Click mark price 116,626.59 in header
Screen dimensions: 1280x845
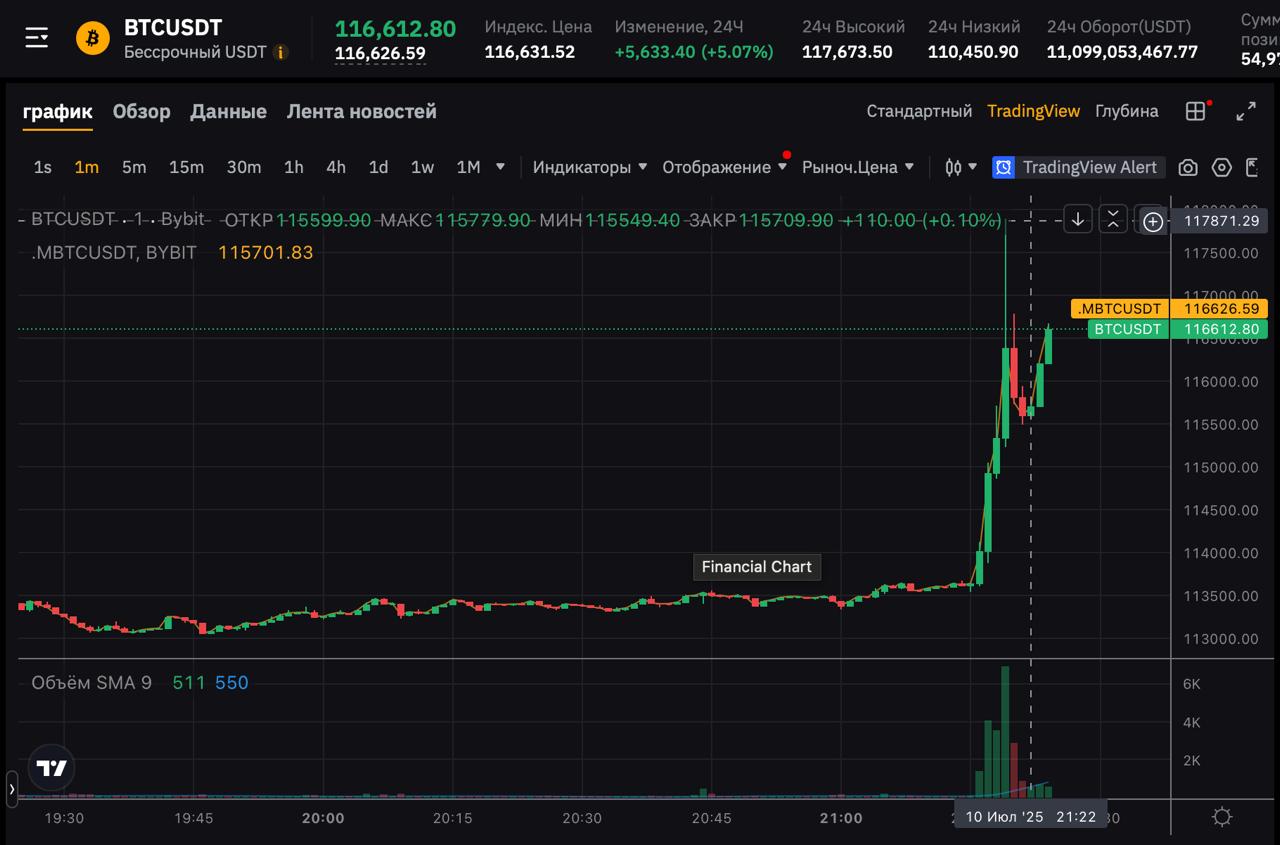pyautogui.click(x=380, y=54)
